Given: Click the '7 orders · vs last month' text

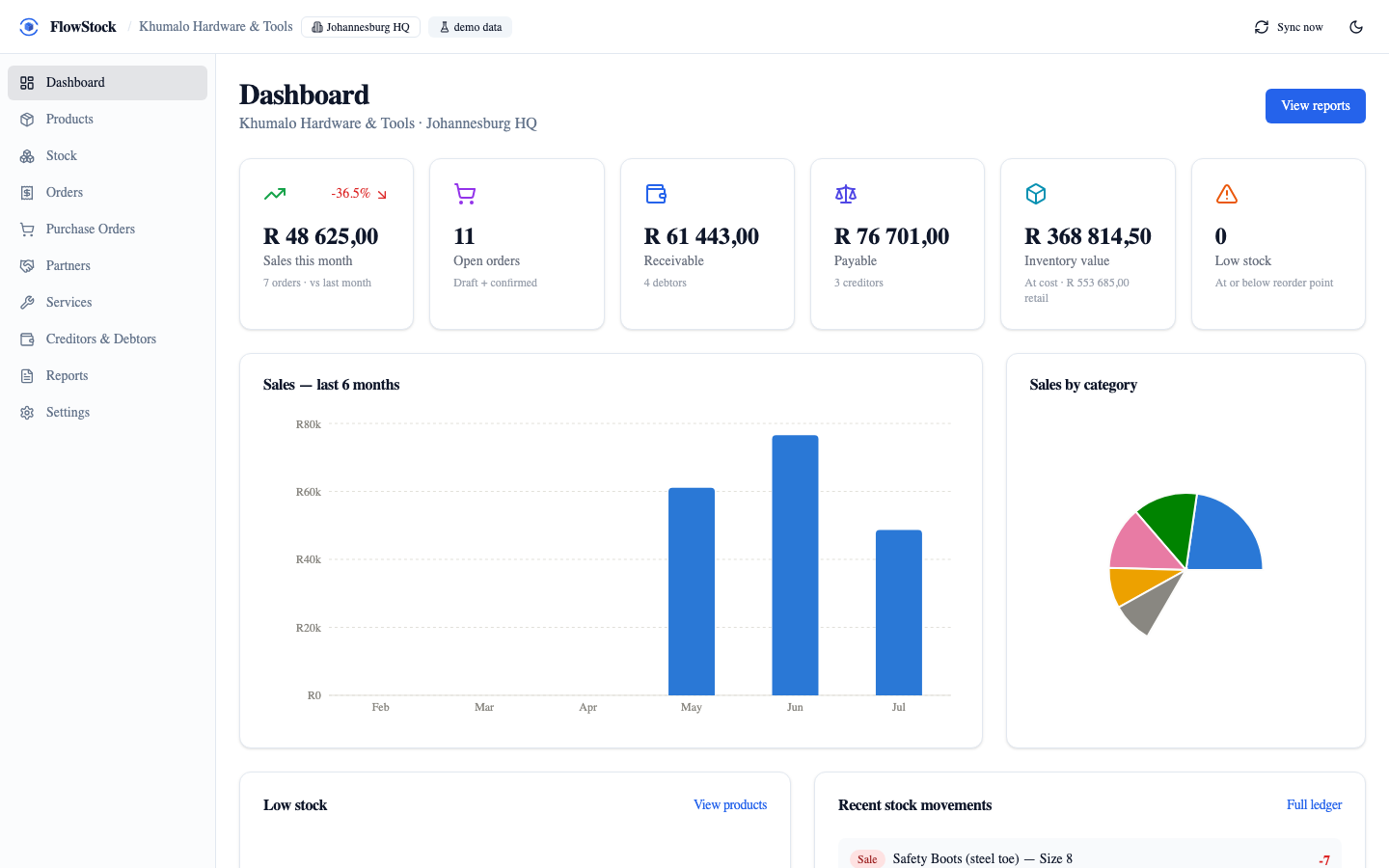Looking at the screenshot, I should point(317,284).
